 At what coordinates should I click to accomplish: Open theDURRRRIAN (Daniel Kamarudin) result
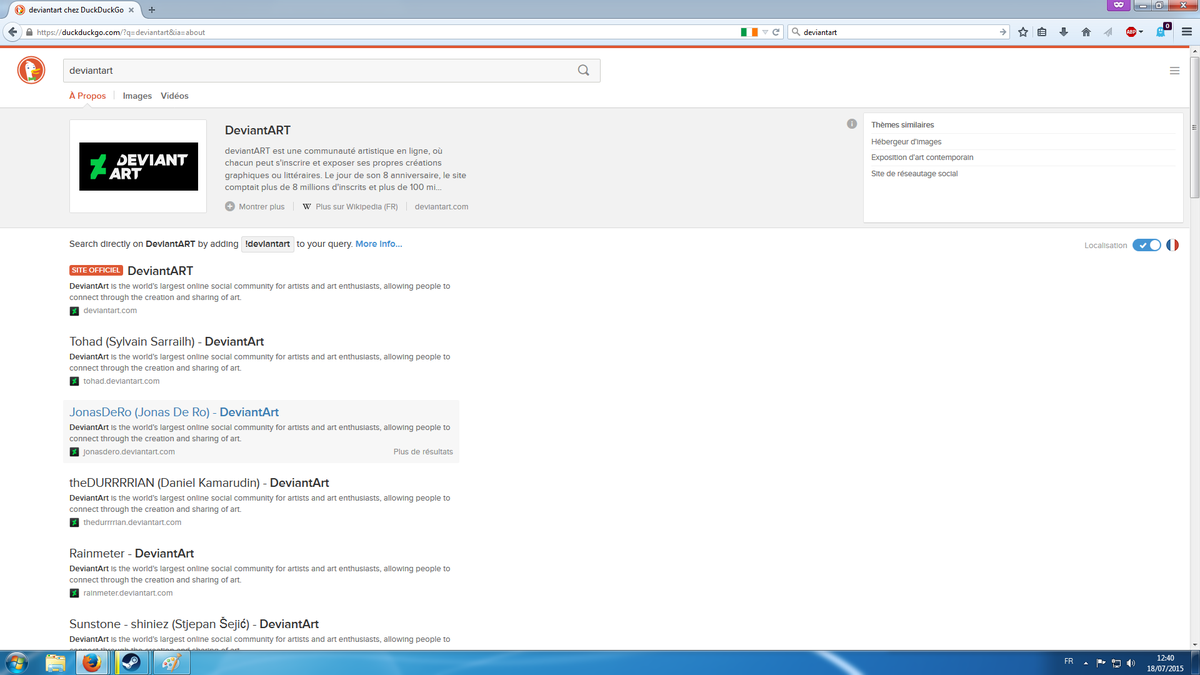199,483
